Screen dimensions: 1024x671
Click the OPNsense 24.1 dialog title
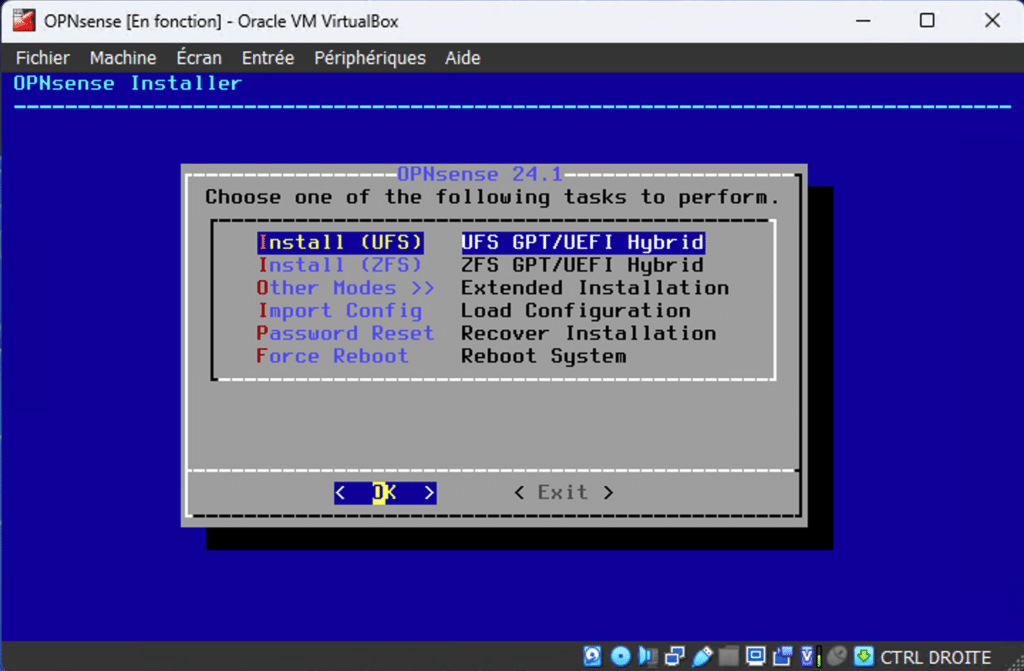pos(480,174)
